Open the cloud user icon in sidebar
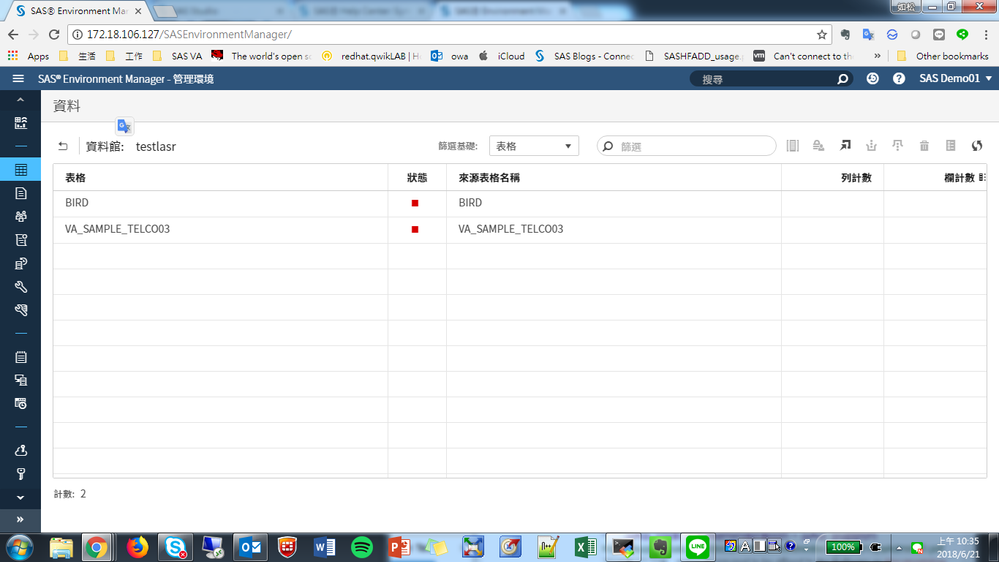The height and width of the screenshot is (562, 999). 20,450
